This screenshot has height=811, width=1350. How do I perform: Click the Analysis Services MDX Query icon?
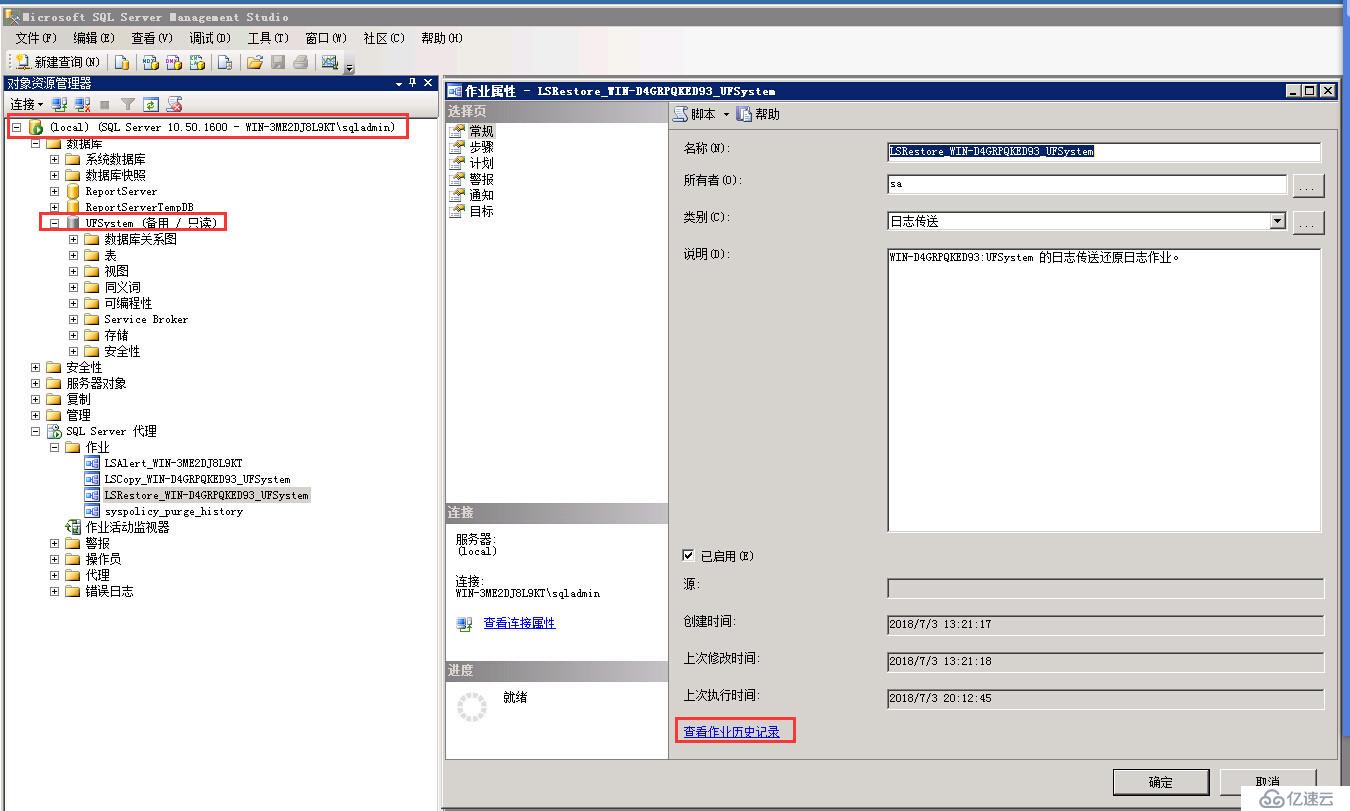click(x=150, y=62)
